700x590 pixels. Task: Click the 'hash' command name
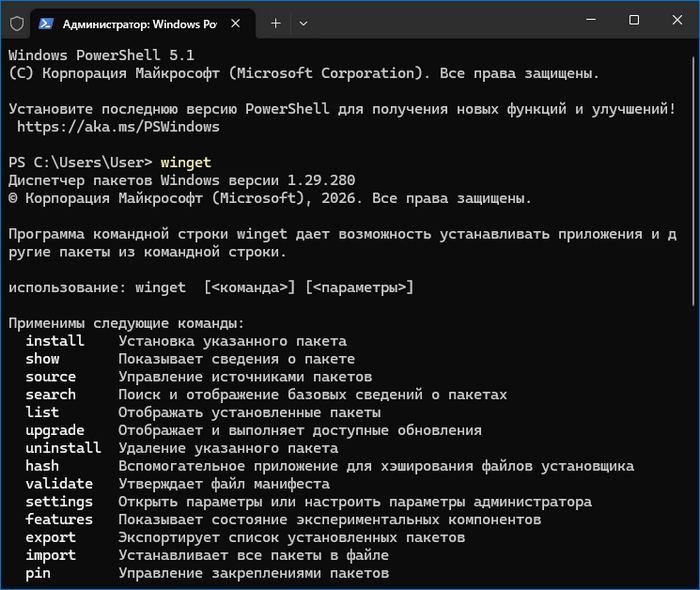tap(42, 466)
